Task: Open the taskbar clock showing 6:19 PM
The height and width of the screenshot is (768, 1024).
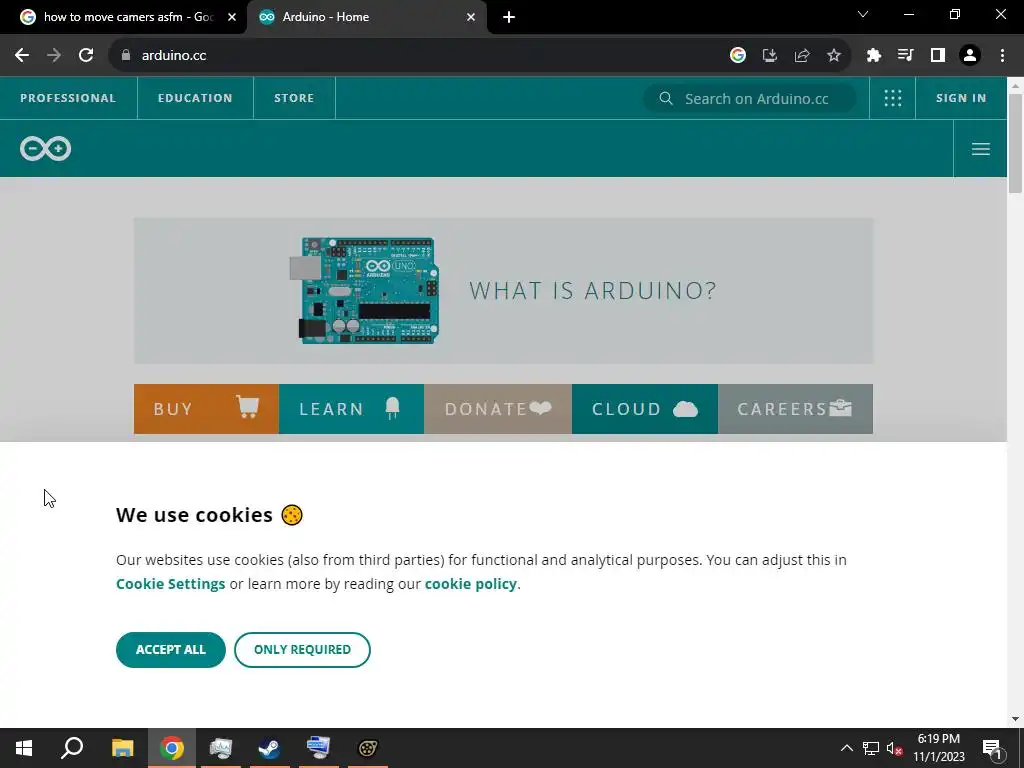Action: click(x=938, y=748)
